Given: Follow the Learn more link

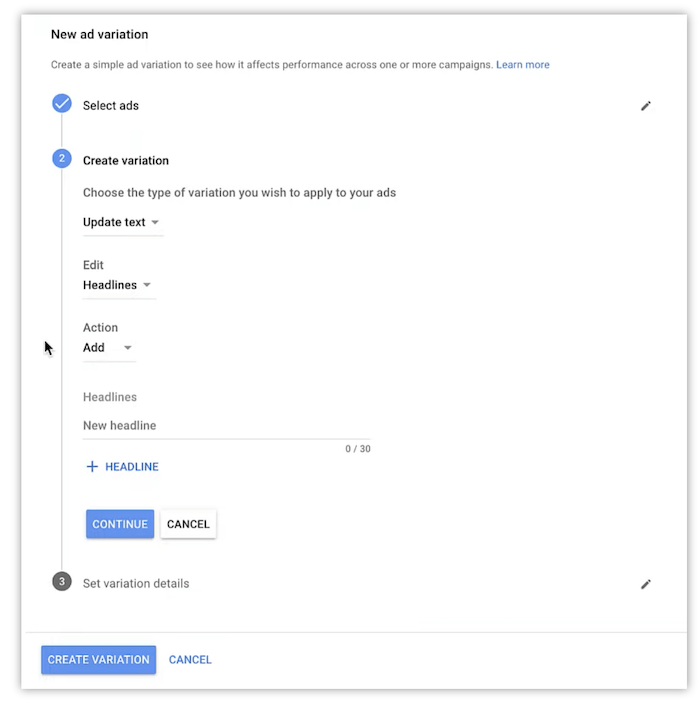Looking at the screenshot, I should click(522, 65).
